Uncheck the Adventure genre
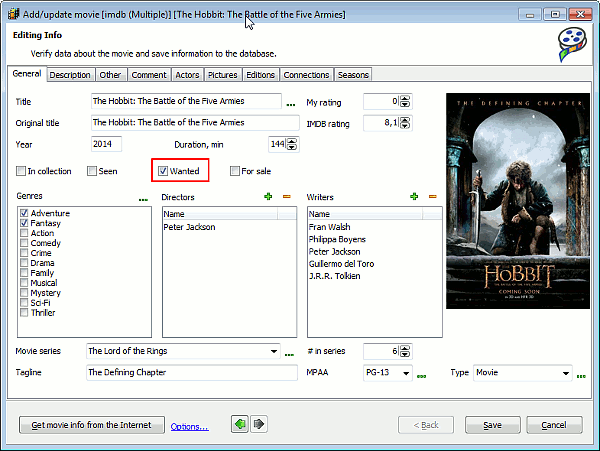Image resolution: width=600 pixels, height=451 pixels. [24, 213]
